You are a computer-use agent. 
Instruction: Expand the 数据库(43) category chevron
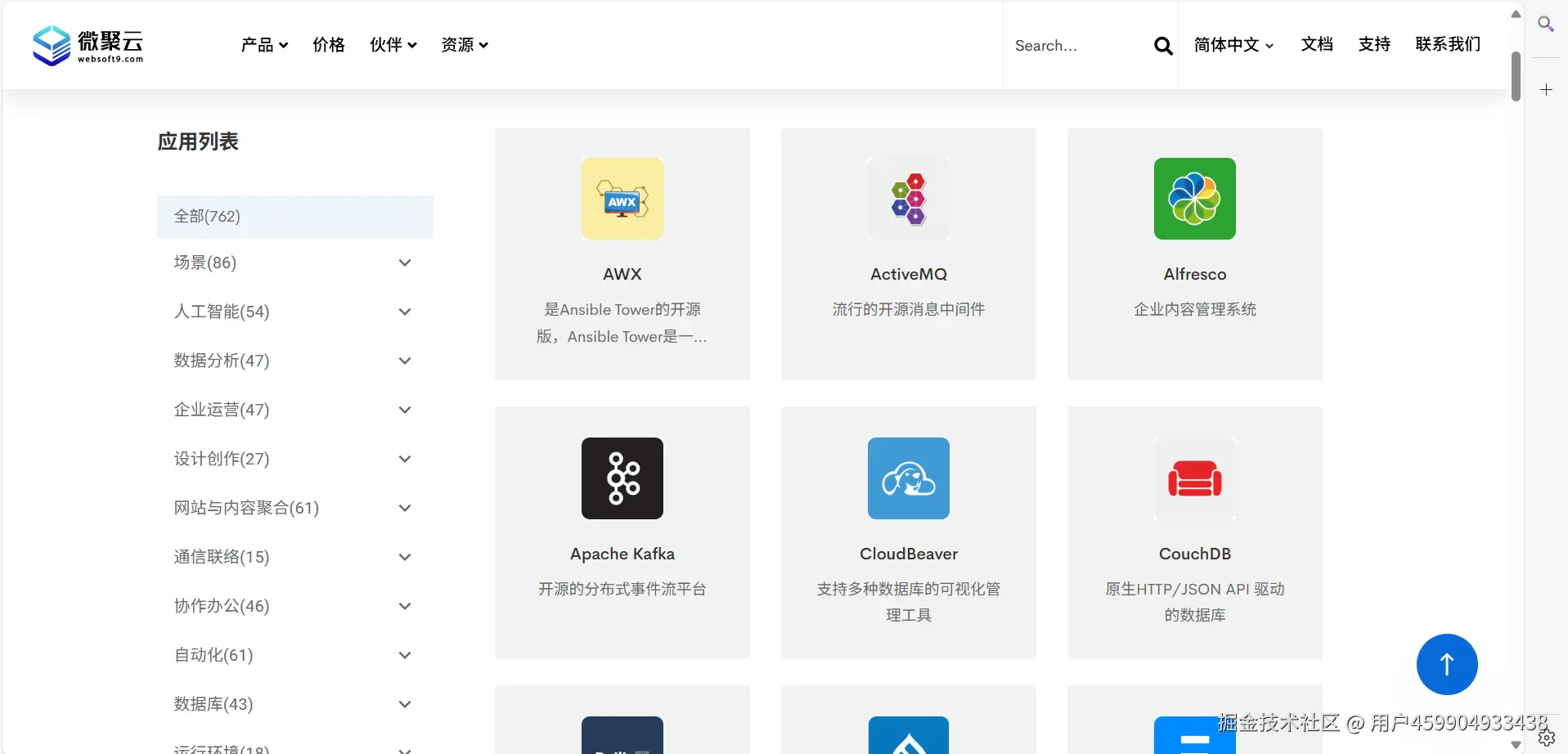click(x=404, y=704)
